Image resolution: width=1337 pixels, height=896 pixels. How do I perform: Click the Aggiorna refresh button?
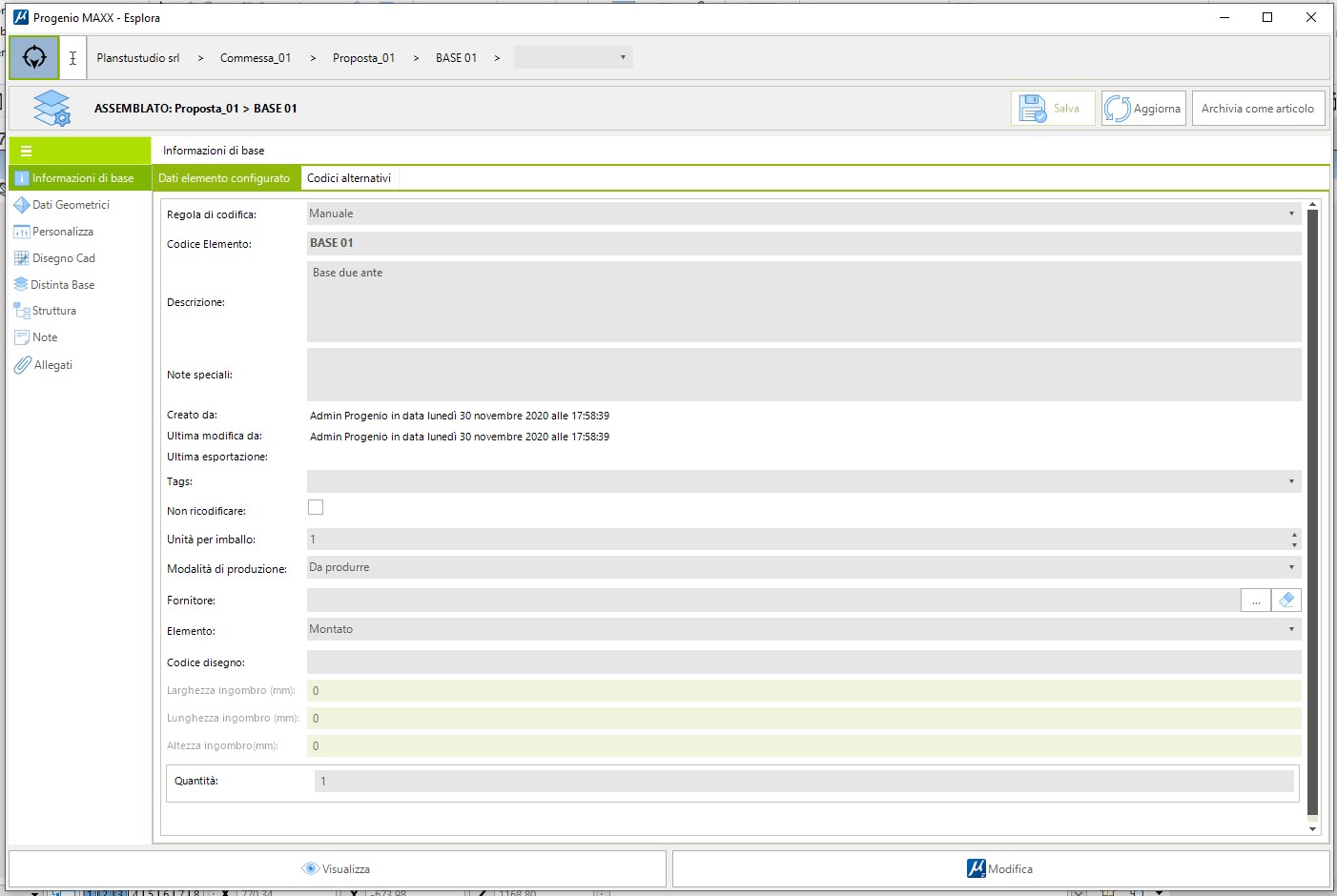coord(1143,109)
